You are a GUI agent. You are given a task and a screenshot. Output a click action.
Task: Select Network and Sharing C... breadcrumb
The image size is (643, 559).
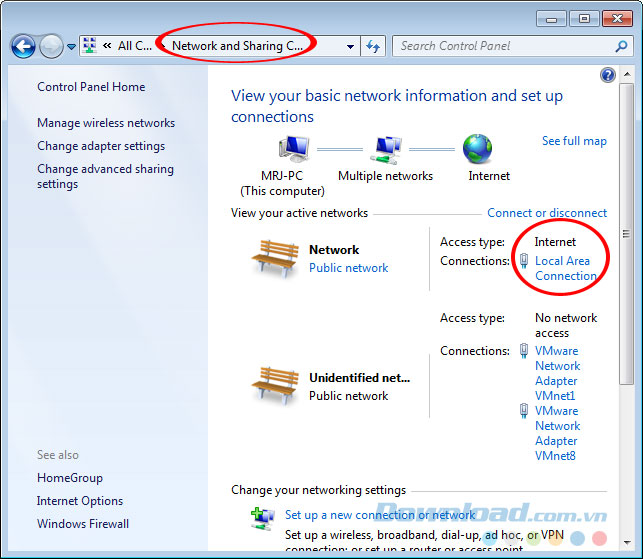pyautogui.click(x=237, y=46)
